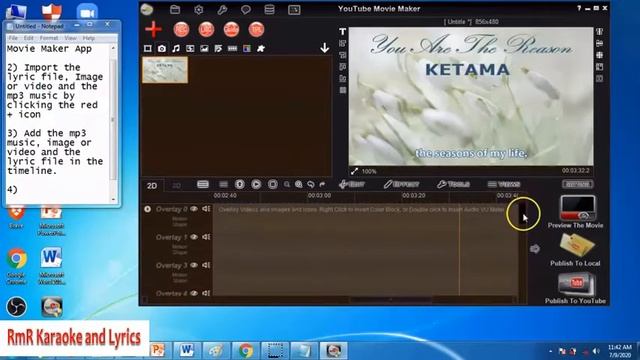640x360 pixels.
Task: Collapse the Overlay 0 track round arrow
Action: pos(147,209)
